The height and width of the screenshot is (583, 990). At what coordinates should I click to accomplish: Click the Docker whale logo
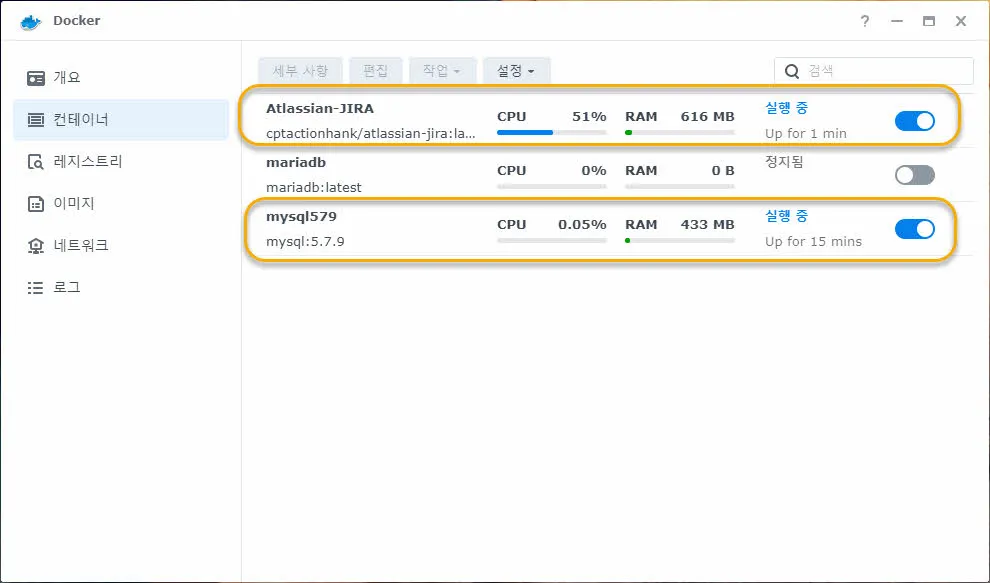point(28,20)
